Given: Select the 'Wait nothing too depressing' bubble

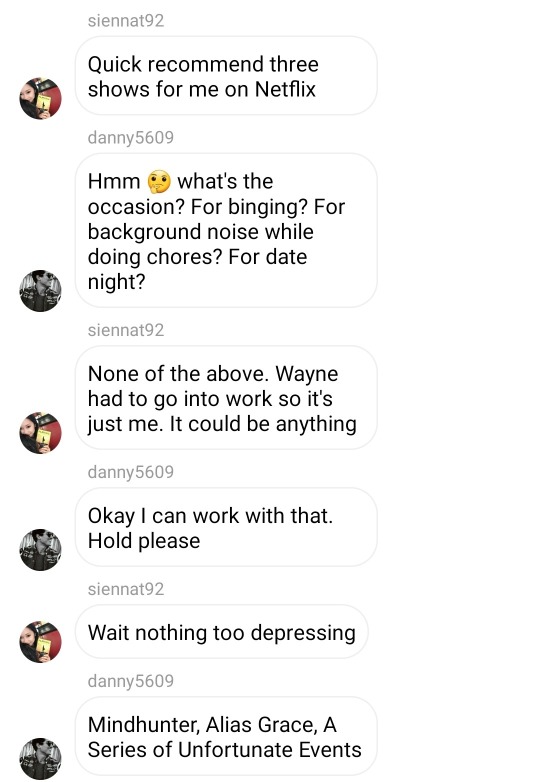Looking at the screenshot, I should pyautogui.click(x=222, y=632).
